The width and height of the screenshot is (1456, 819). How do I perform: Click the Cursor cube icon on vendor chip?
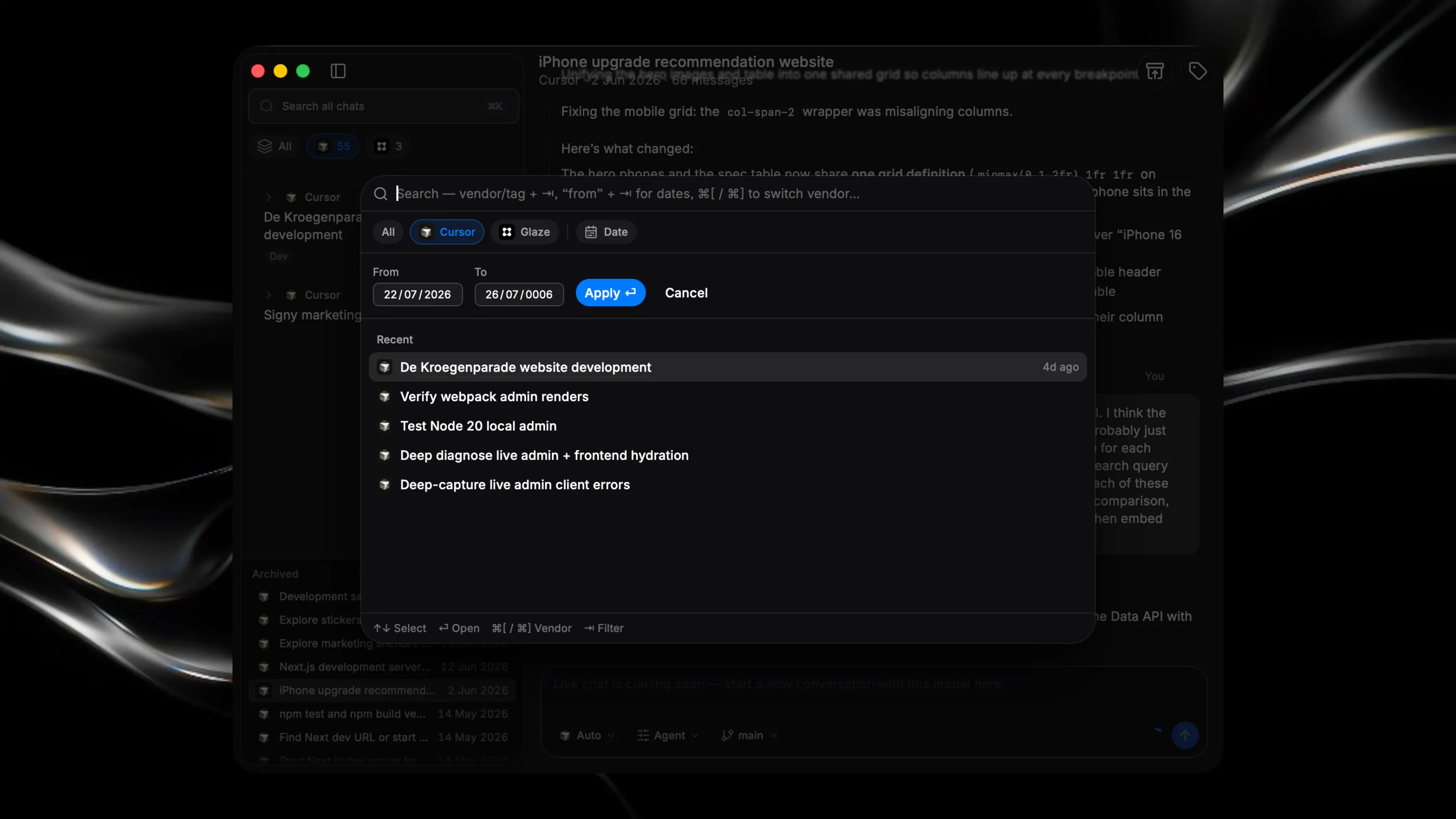coord(427,233)
